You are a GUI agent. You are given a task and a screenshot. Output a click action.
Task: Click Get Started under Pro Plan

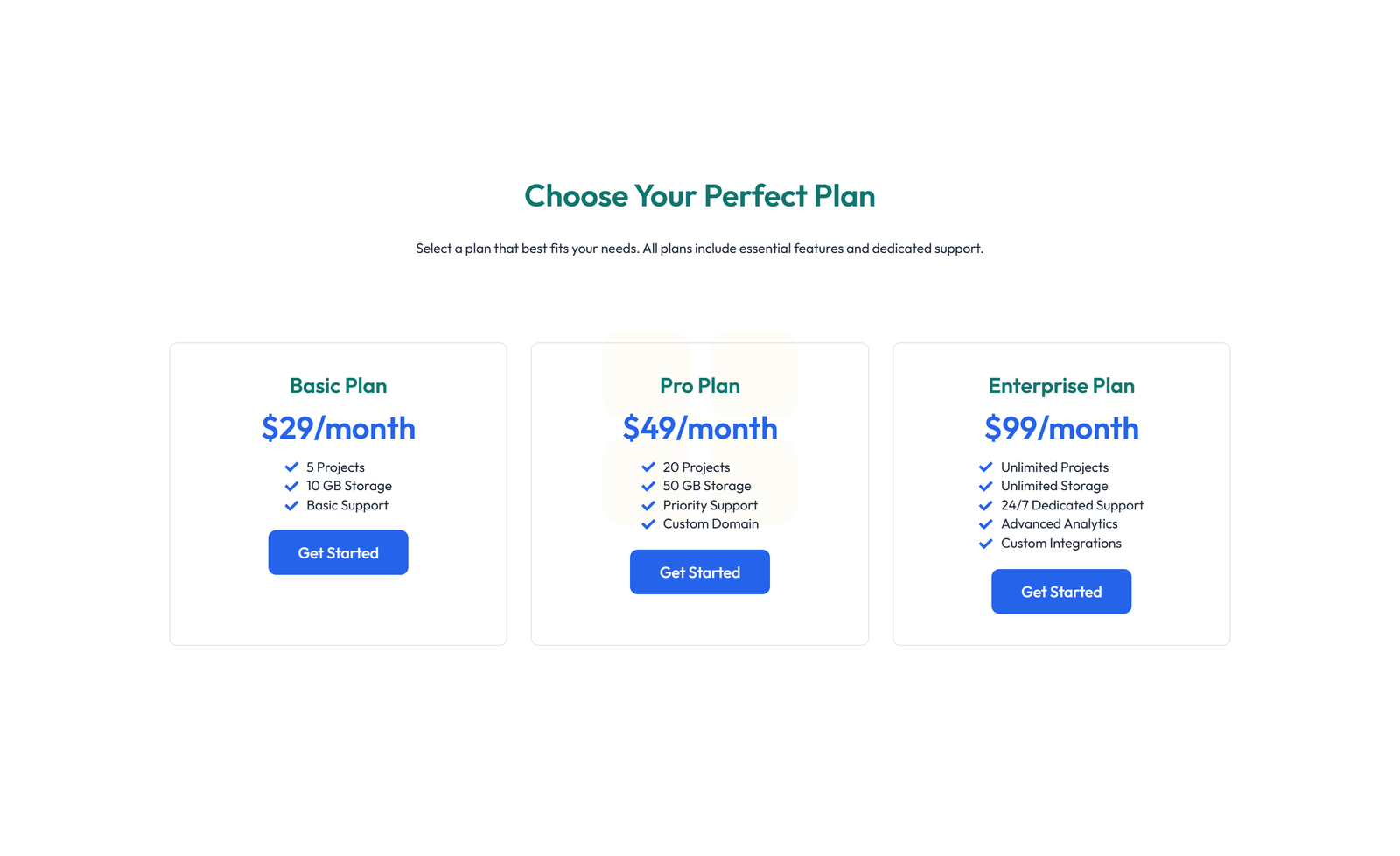[x=699, y=572]
